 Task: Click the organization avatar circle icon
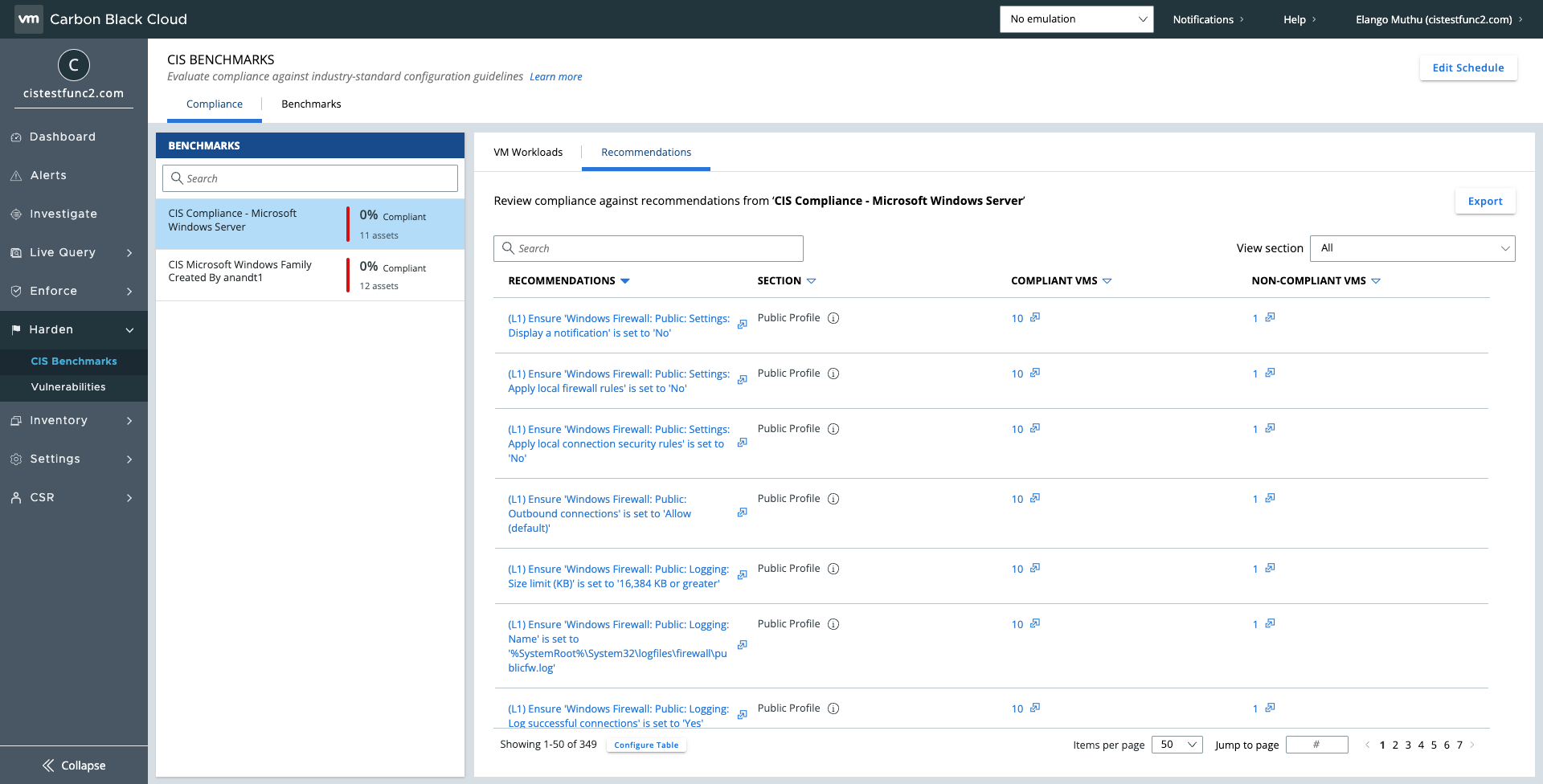point(73,65)
